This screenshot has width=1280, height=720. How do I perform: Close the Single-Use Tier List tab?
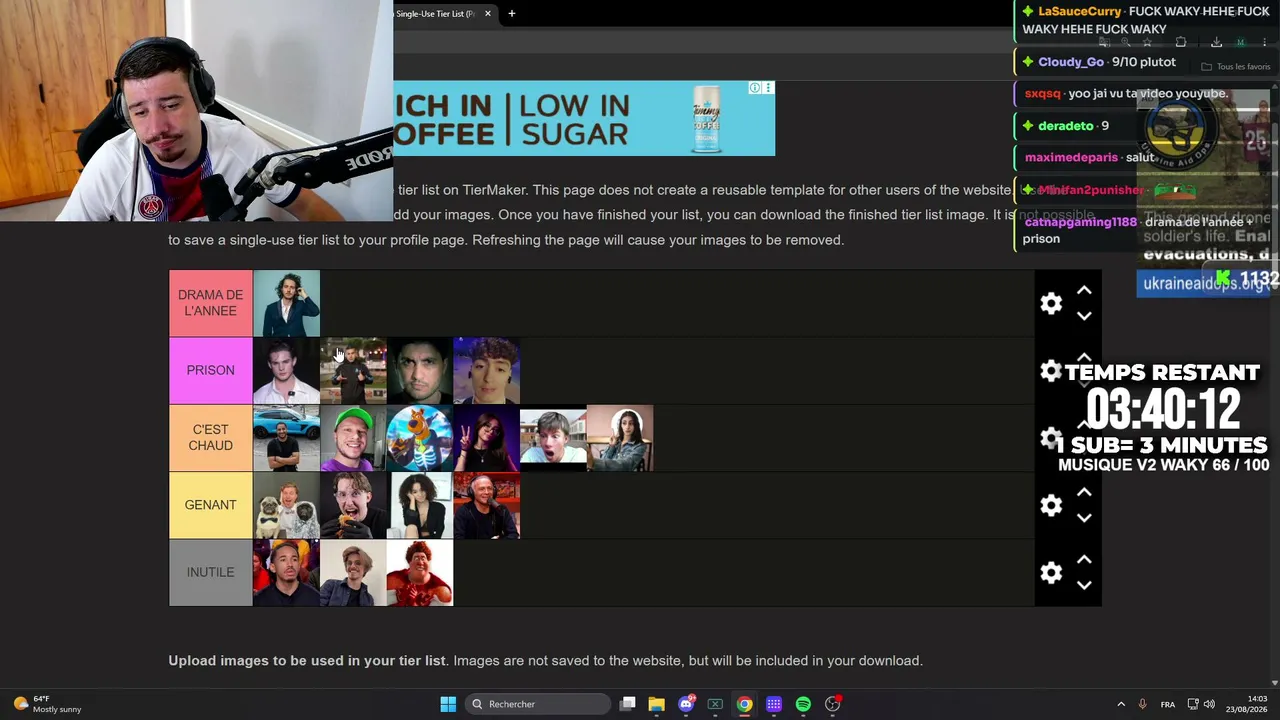click(x=488, y=14)
